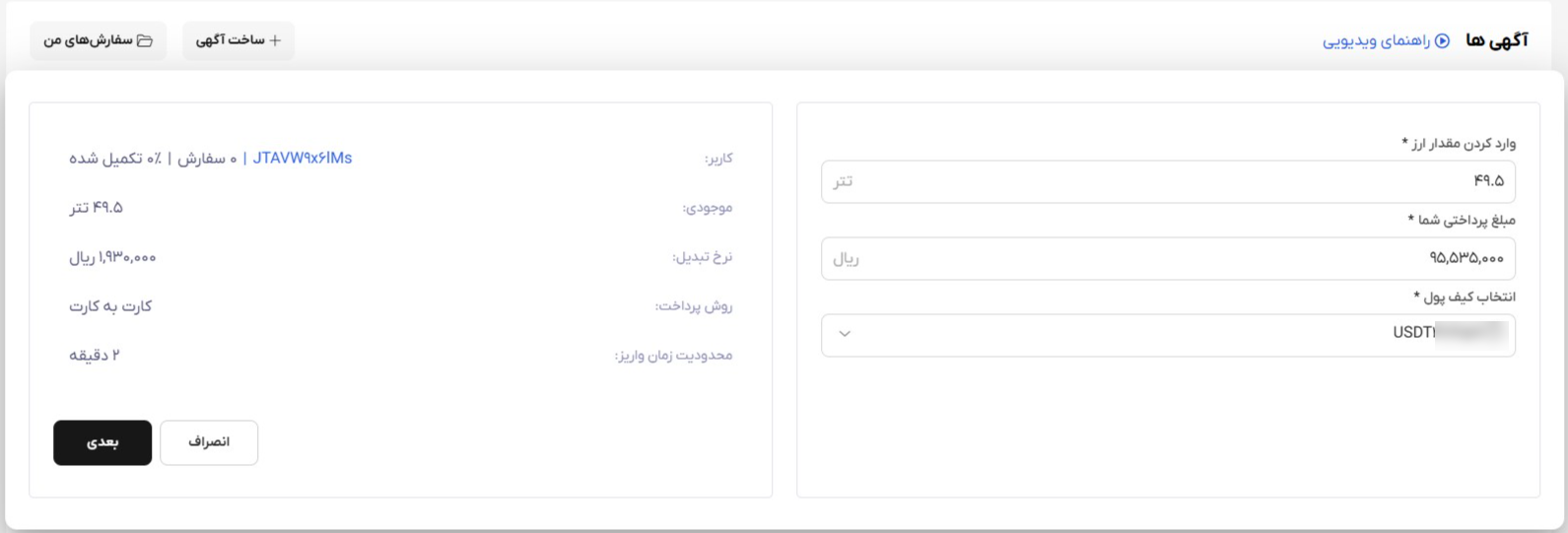This screenshot has height=533, width=1568.
Task: Open the سفارش‌های من orders button
Action: [x=99, y=40]
